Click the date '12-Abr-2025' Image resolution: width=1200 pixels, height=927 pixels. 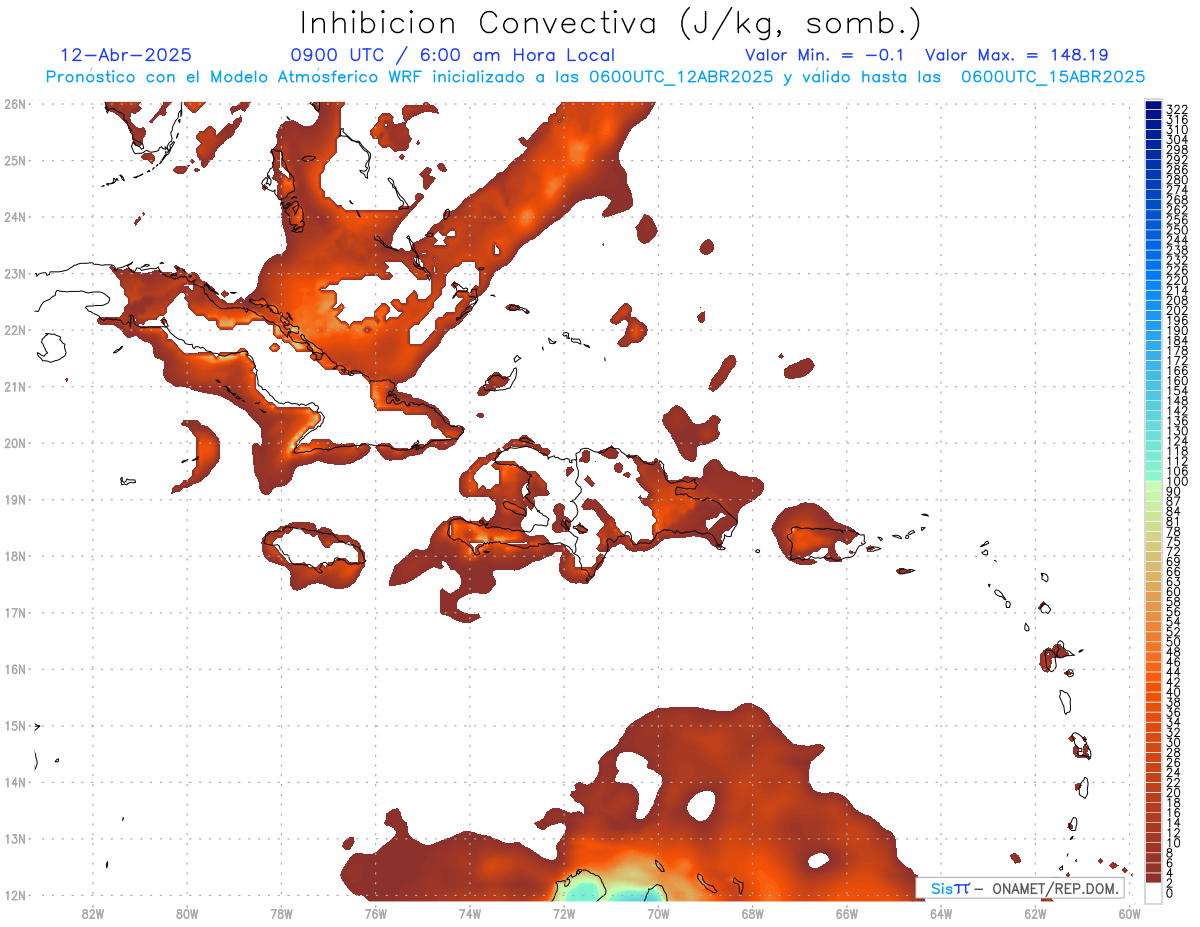(126, 55)
